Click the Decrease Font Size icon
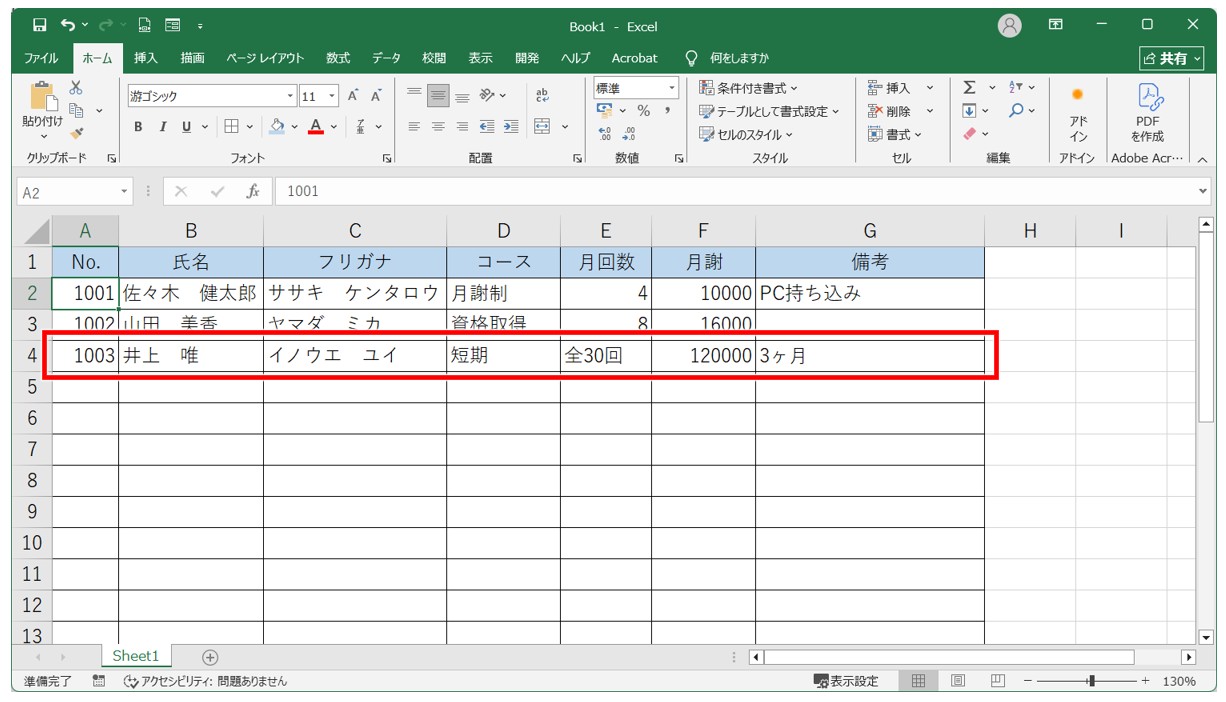This screenshot has width=1226, height=702. click(x=376, y=96)
